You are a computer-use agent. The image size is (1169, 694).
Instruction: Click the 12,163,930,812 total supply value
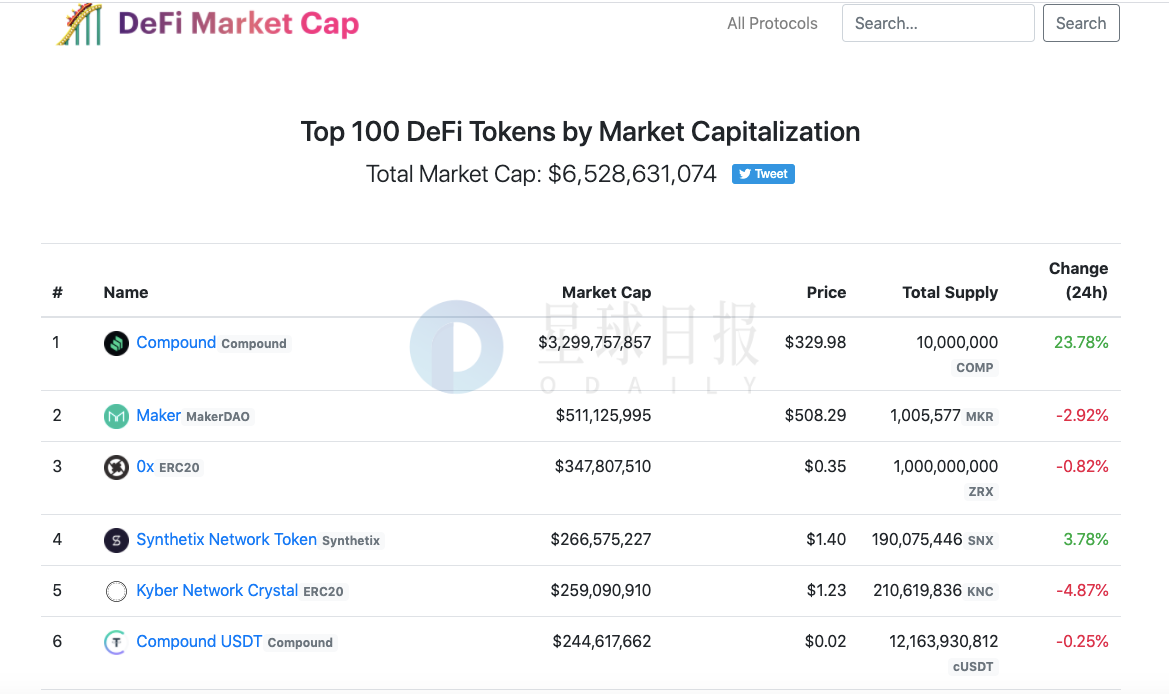943,641
